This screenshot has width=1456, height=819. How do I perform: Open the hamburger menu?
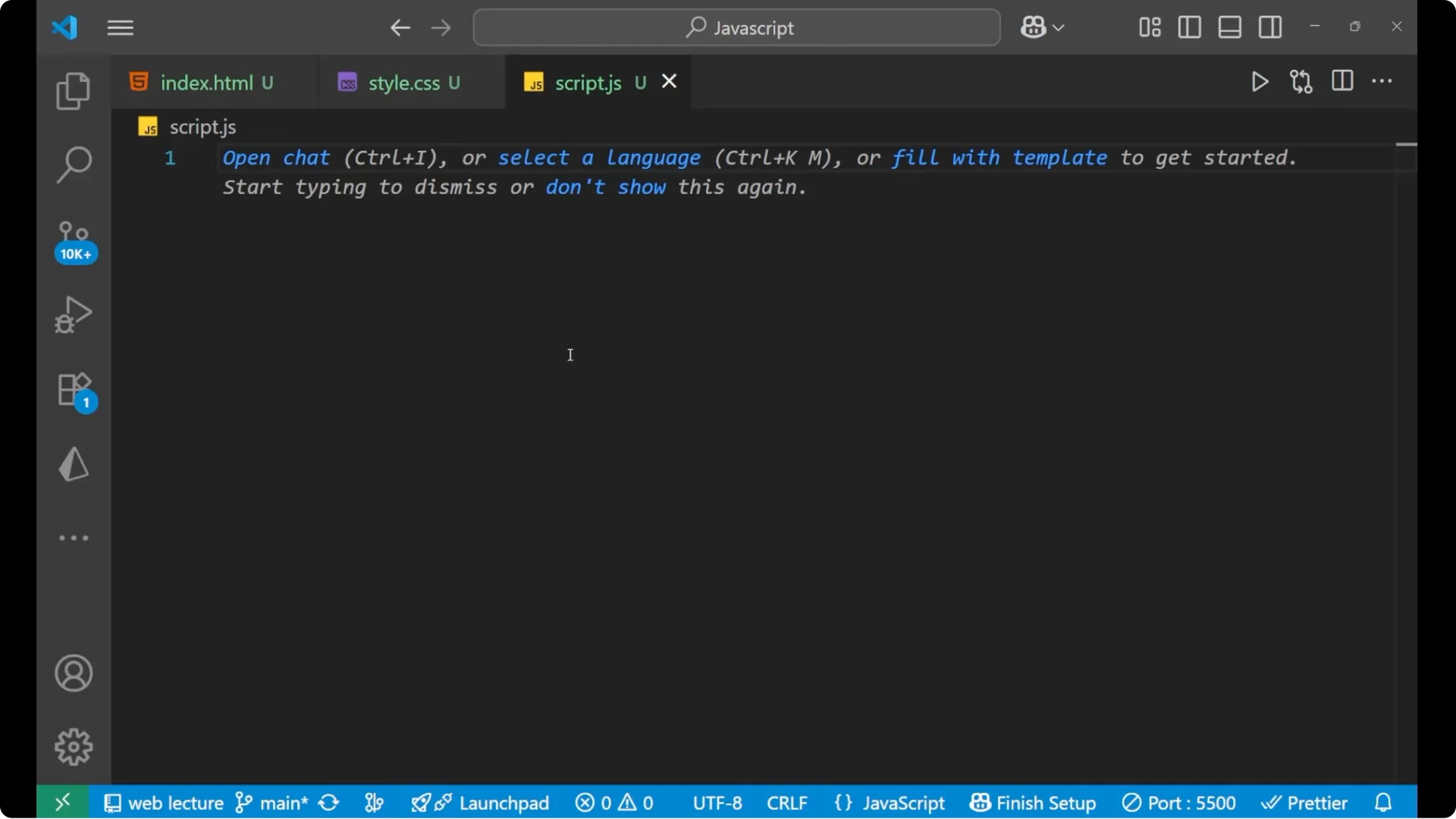click(x=120, y=27)
